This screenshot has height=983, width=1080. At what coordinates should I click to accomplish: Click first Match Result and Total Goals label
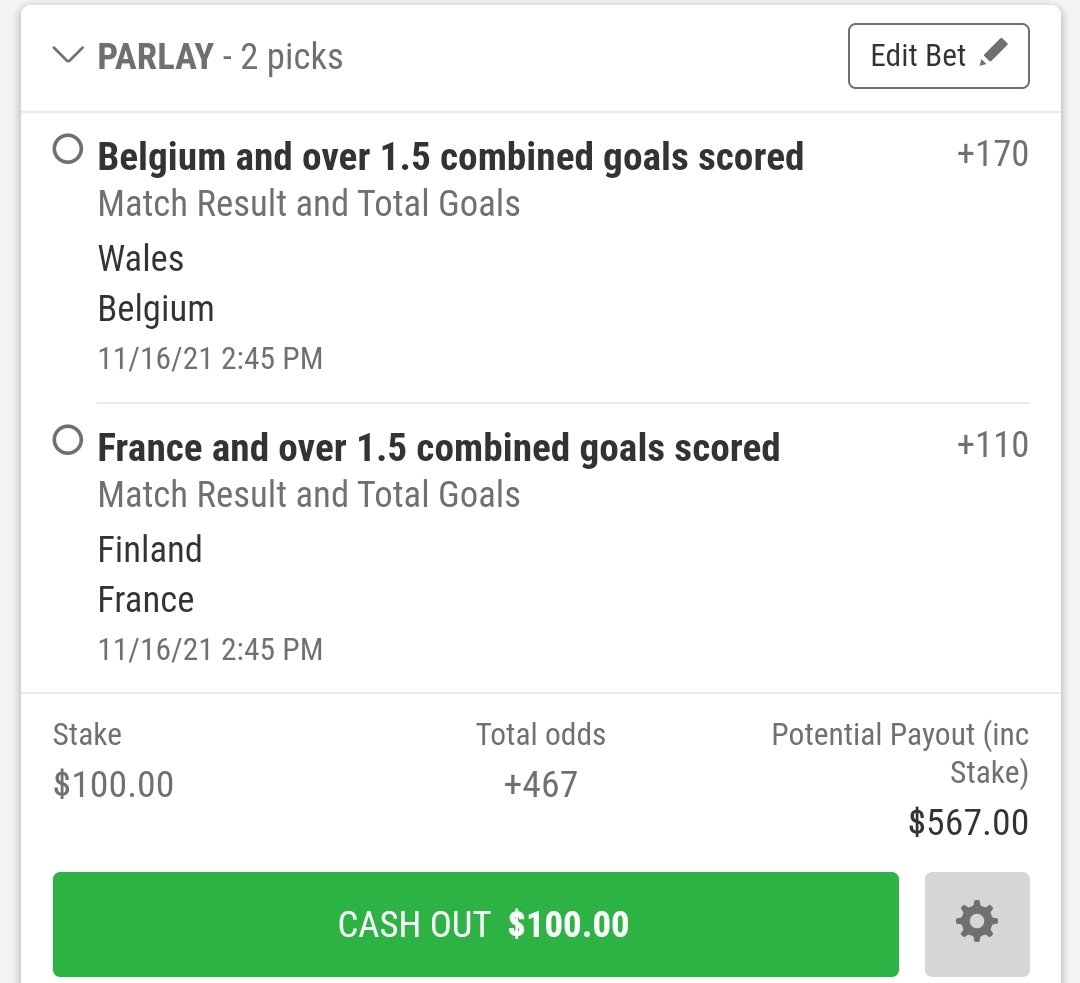pyautogui.click(x=309, y=204)
